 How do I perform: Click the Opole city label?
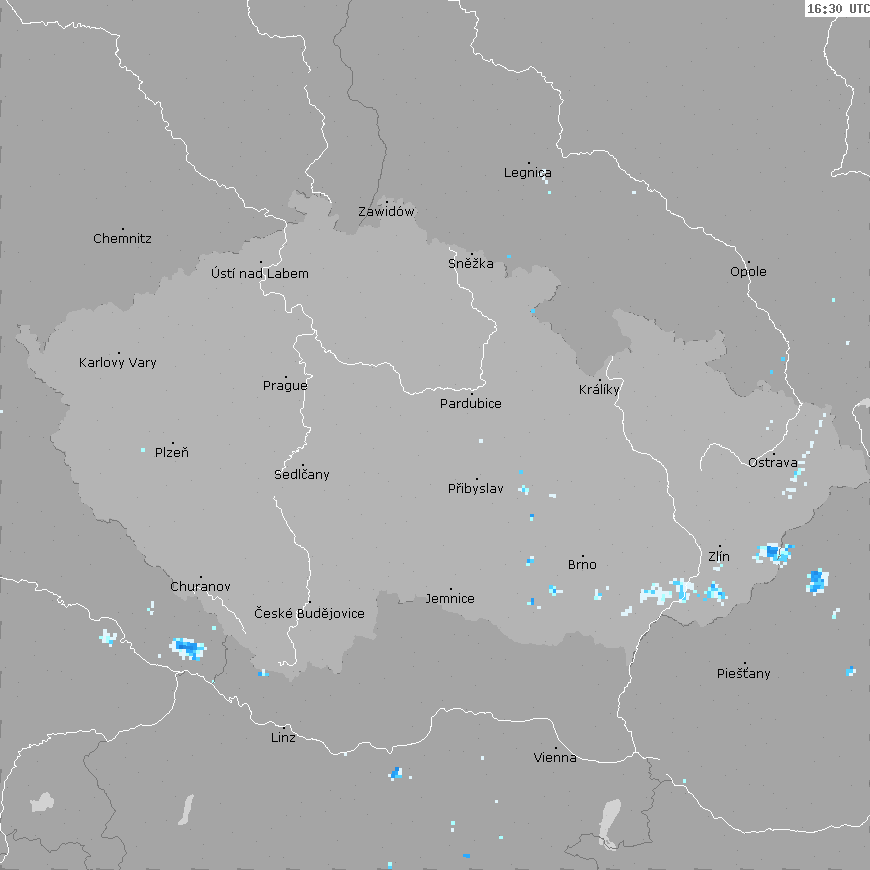748,272
